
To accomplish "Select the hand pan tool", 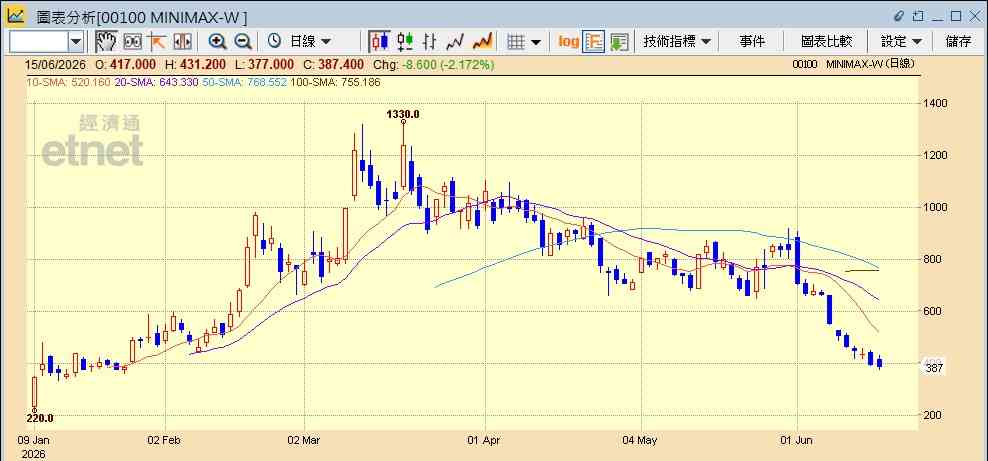I will [106, 42].
